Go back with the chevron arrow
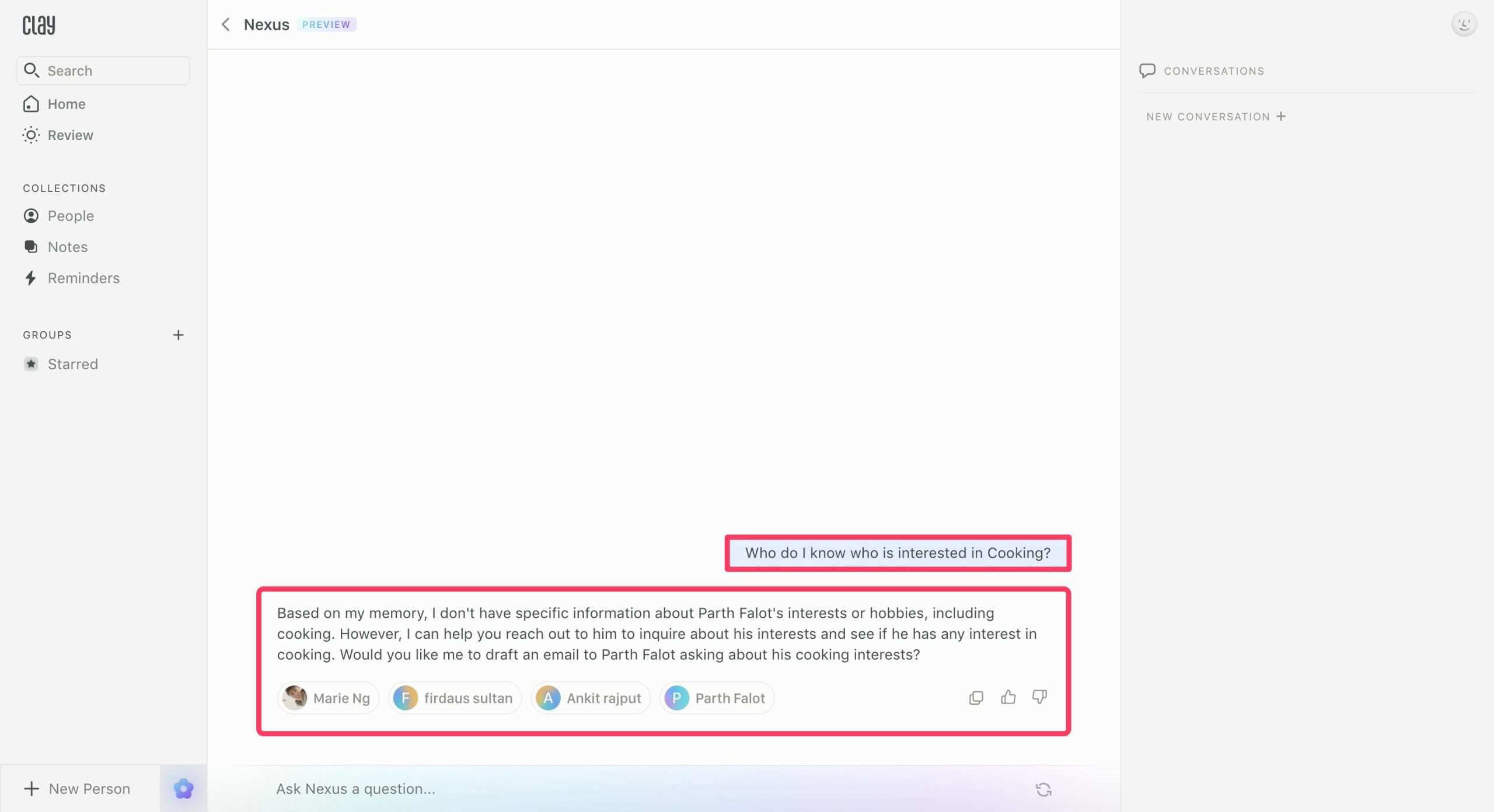Image resolution: width=1494 pixels, height=812 pixels. [x=226, y=24]
